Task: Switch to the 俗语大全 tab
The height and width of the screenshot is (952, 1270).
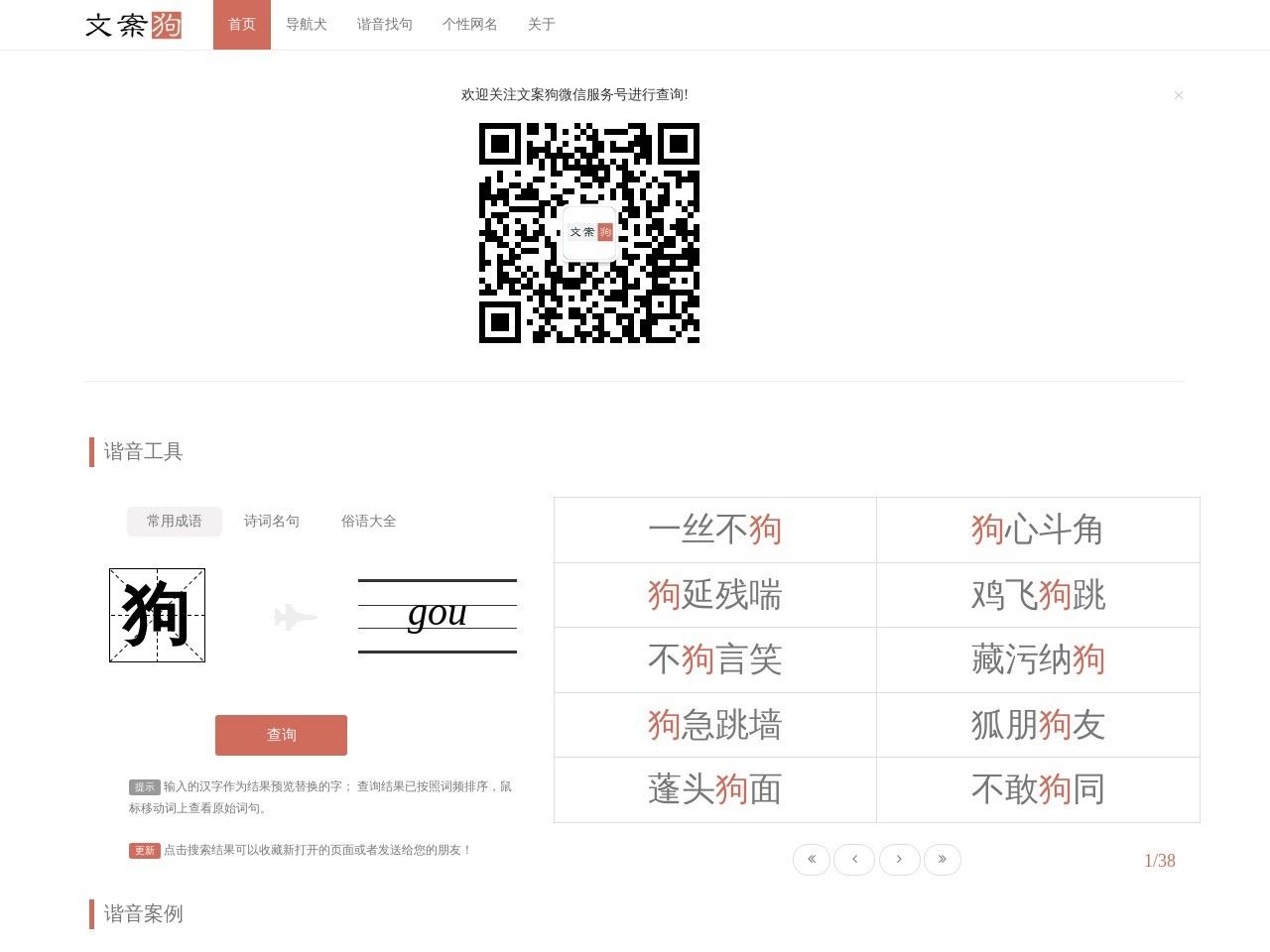Action: (x=368, y=521)
